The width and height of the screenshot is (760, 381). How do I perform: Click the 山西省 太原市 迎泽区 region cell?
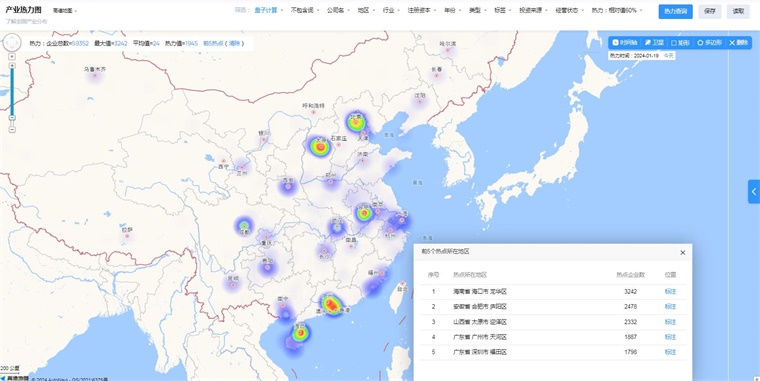(479, 322)
